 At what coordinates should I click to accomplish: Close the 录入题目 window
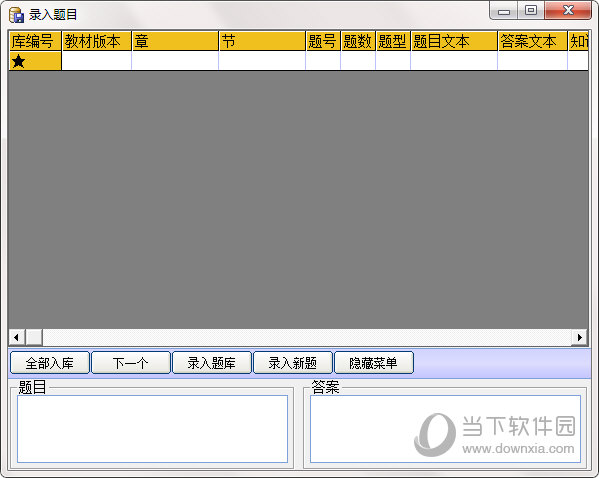[x=568, y=11]
